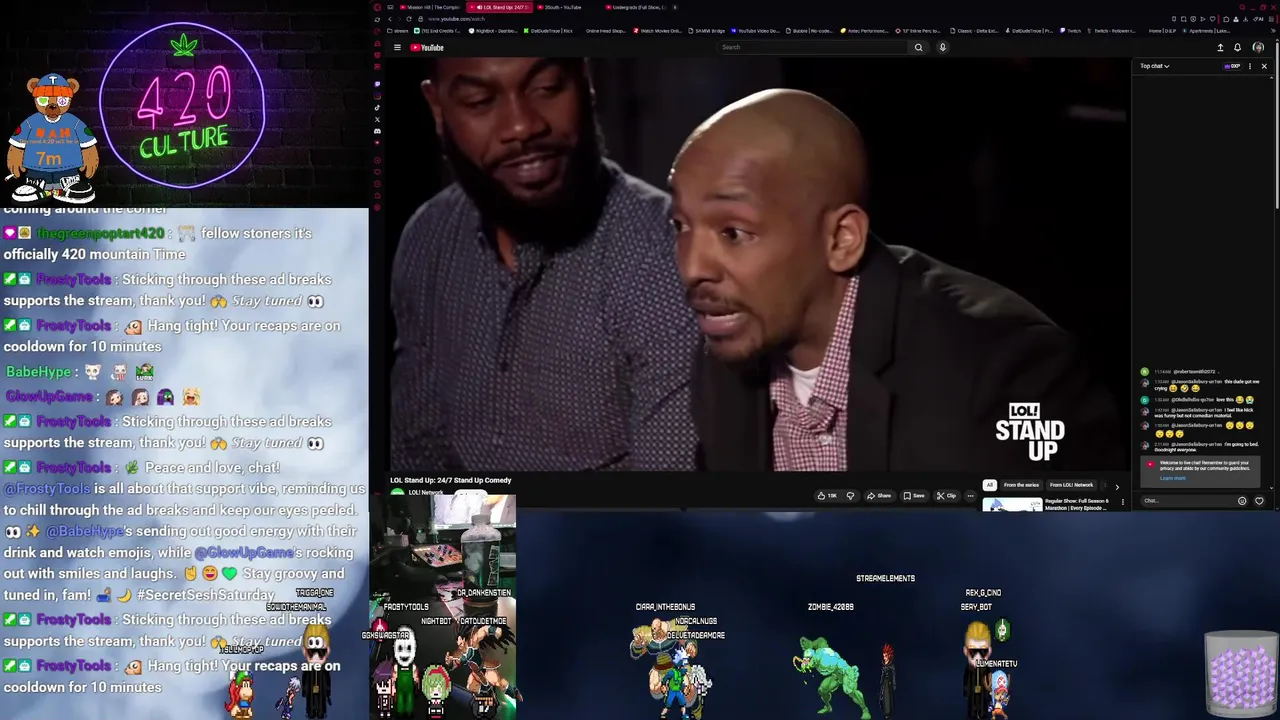The width and height of the screenshot is (1280, 720).
Task: Like the video with thumbs-up 15K
Action: pyautogui.click(x=826, y=496)
